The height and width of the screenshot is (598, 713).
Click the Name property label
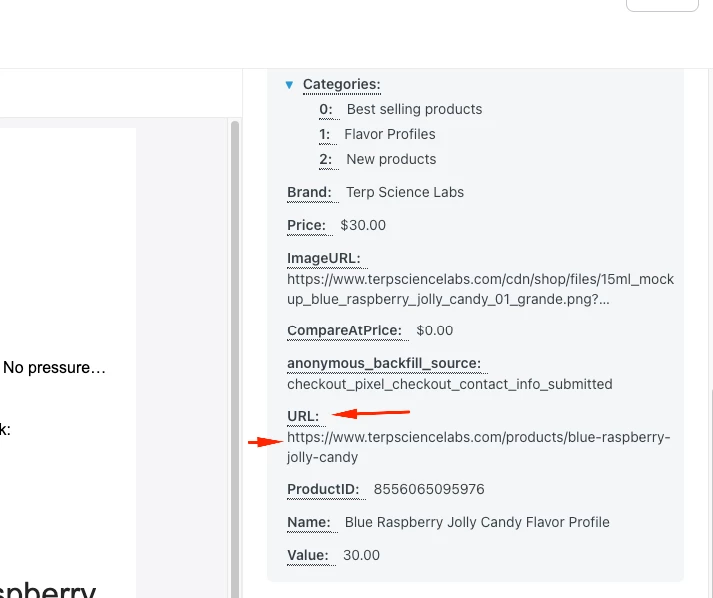[x=309, y=522]
